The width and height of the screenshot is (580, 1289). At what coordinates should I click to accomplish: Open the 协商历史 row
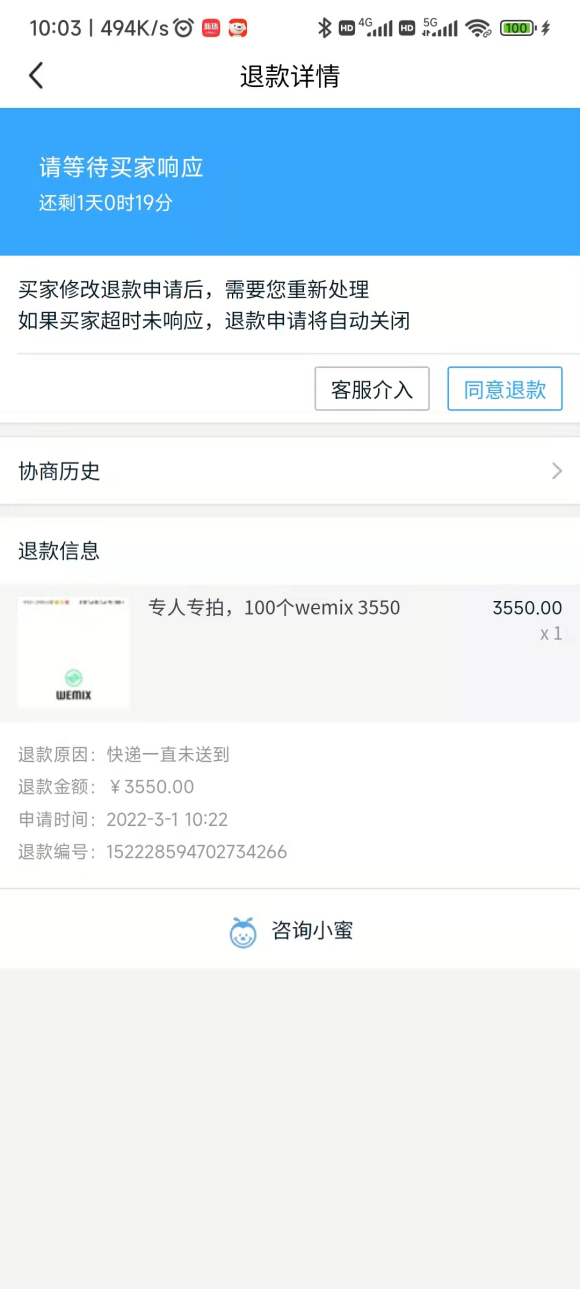pyautogui.click(x=290, y=471)
